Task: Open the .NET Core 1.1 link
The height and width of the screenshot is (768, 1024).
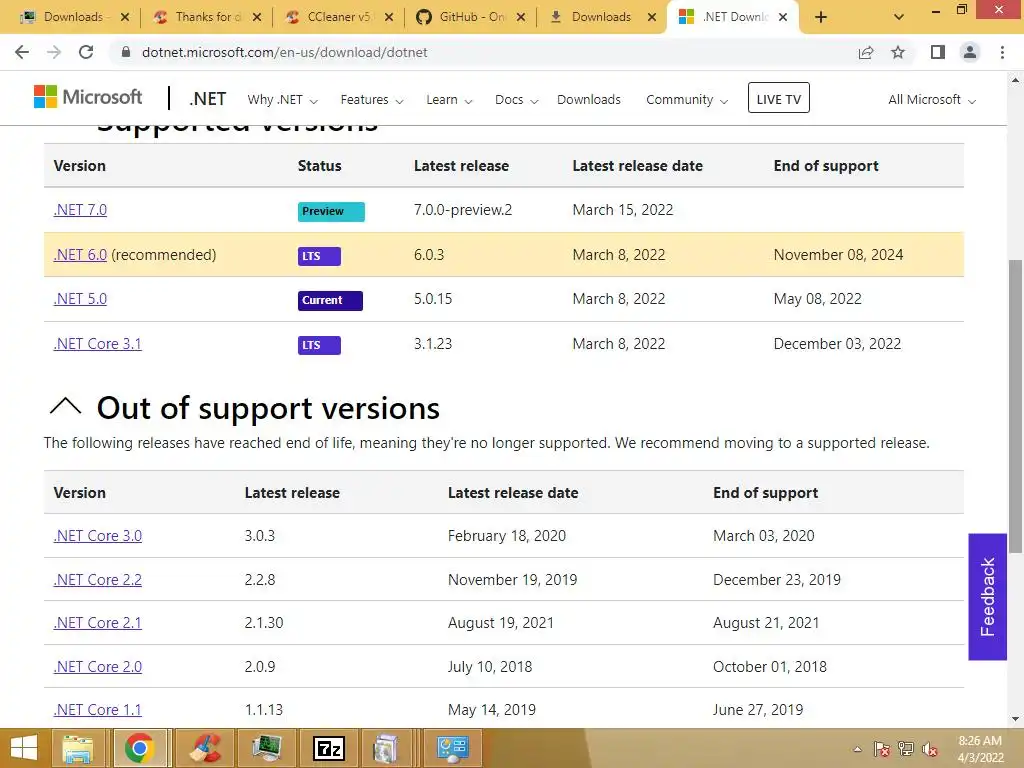Action: pos(97,709)
